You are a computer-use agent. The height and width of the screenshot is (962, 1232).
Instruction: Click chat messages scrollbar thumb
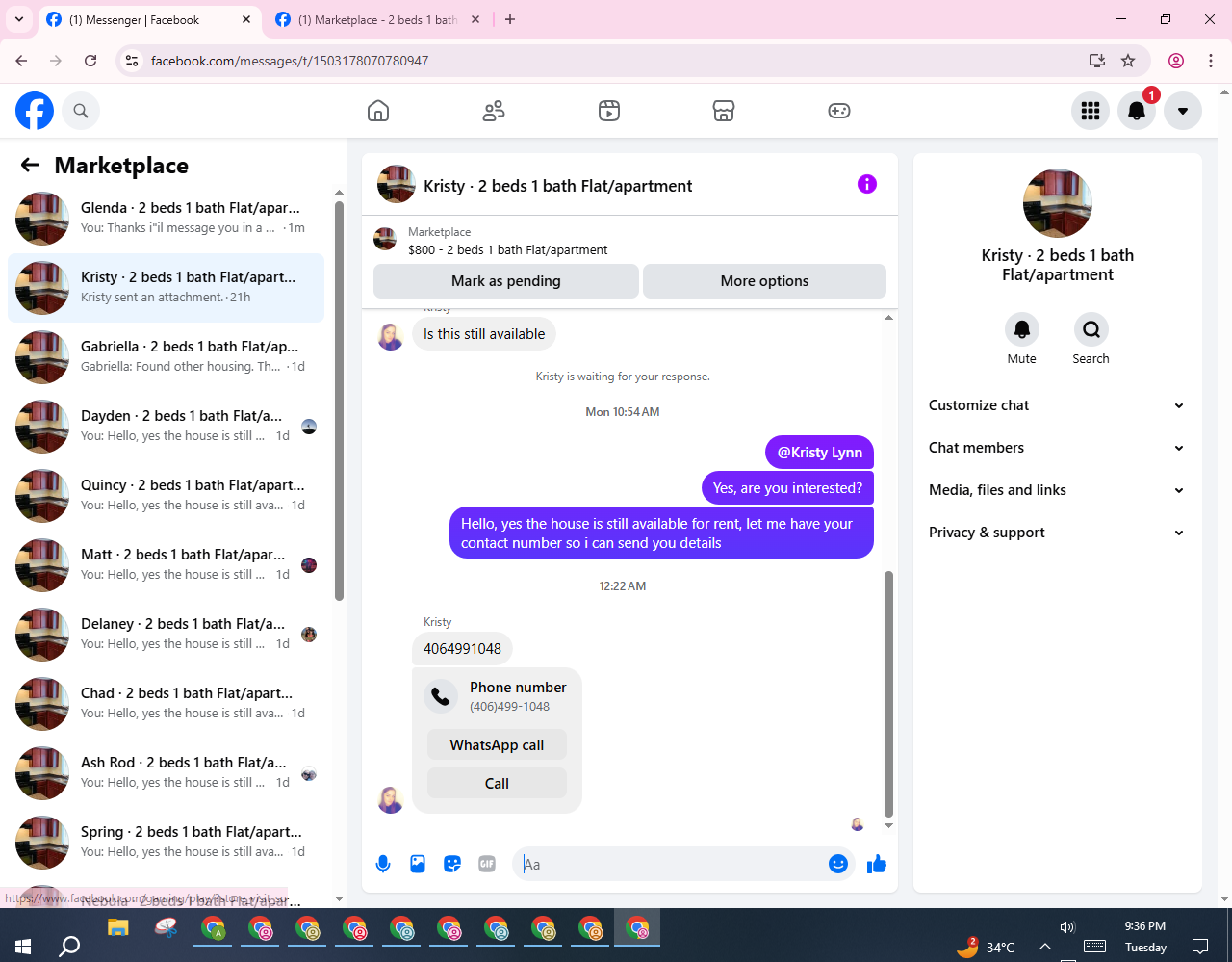[x=888, y=693]
